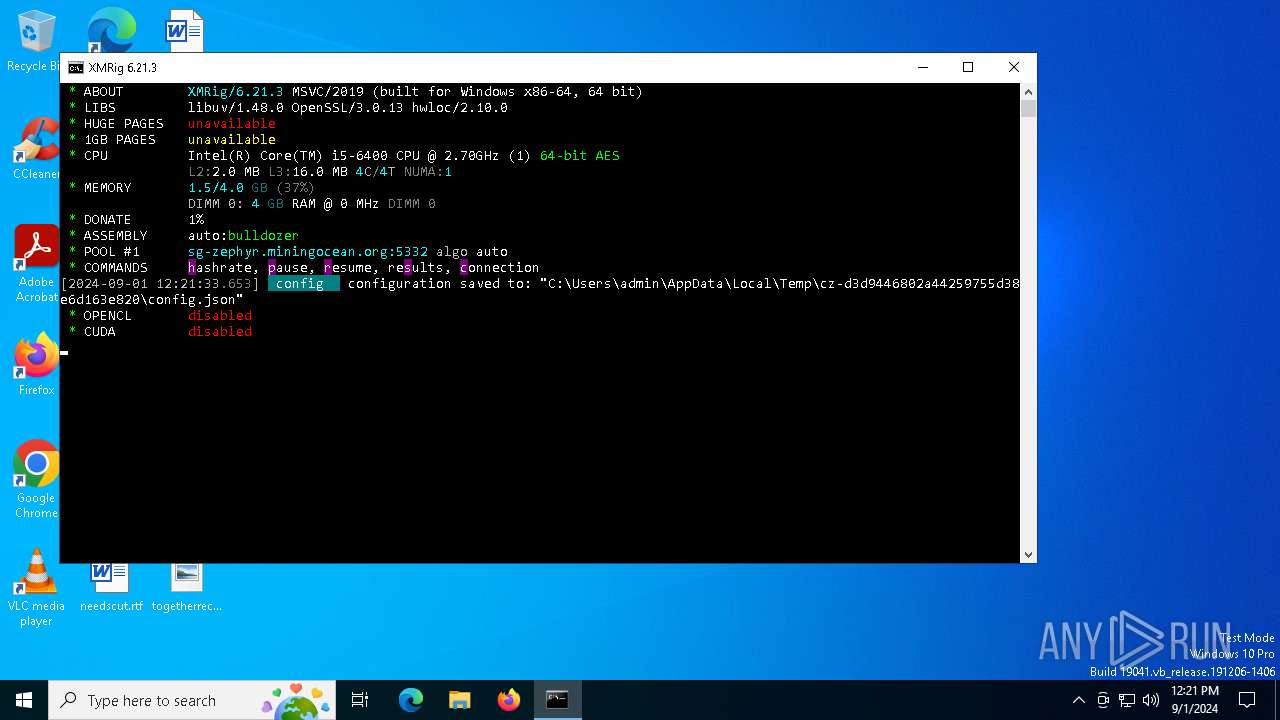Click the Type here to search box
Viewport: 1280px width, 720px height.
tap(190, 700)
